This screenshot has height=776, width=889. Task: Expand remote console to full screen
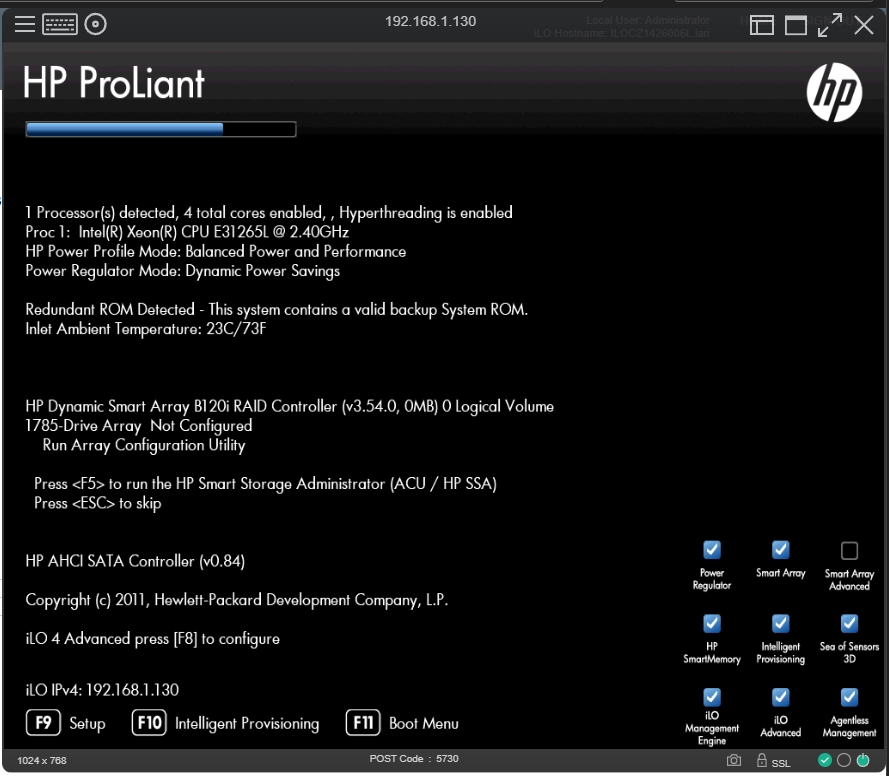[x=830, y=26]
